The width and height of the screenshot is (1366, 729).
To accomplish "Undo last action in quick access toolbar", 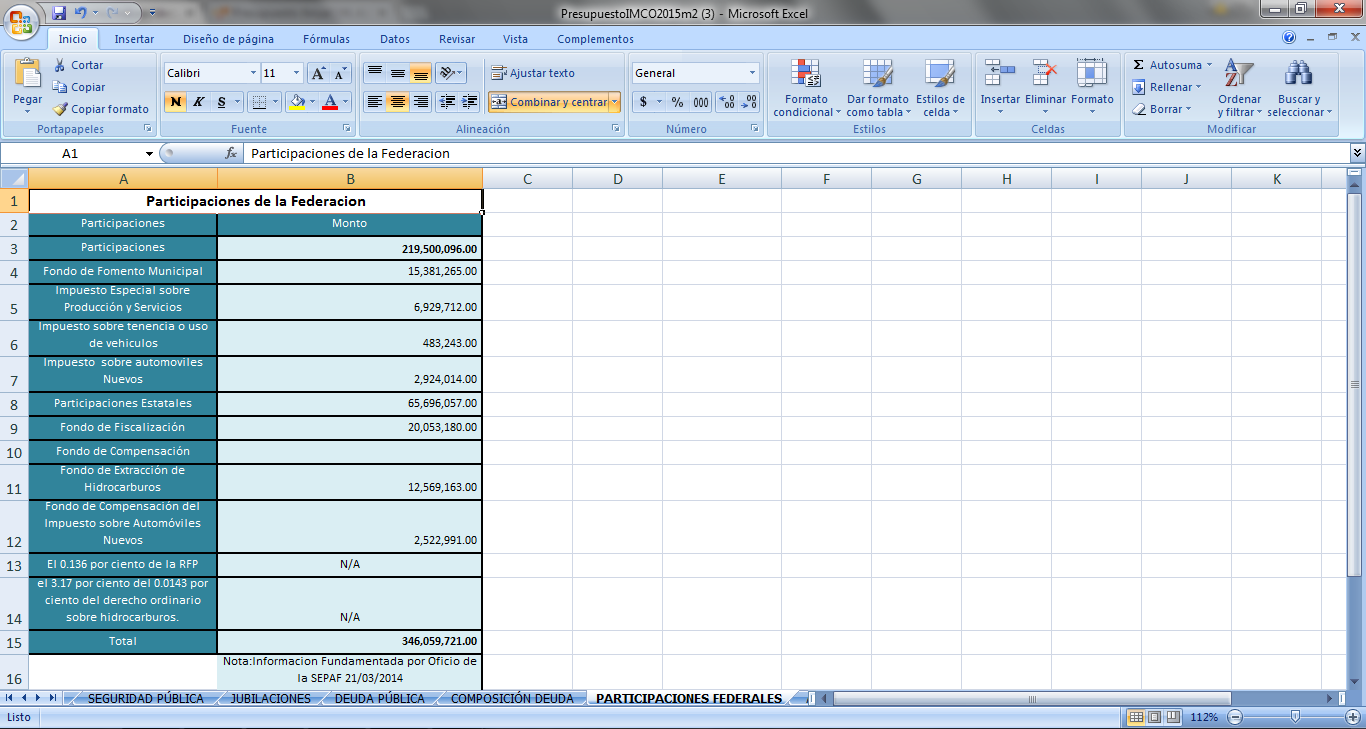I will pos(81,13).
